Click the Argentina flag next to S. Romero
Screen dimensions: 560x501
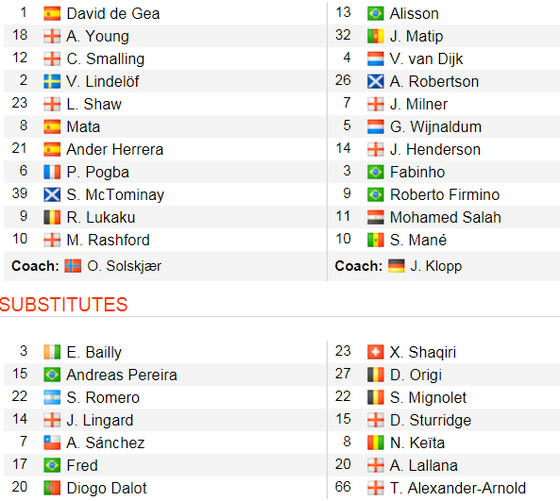[52, 397]
